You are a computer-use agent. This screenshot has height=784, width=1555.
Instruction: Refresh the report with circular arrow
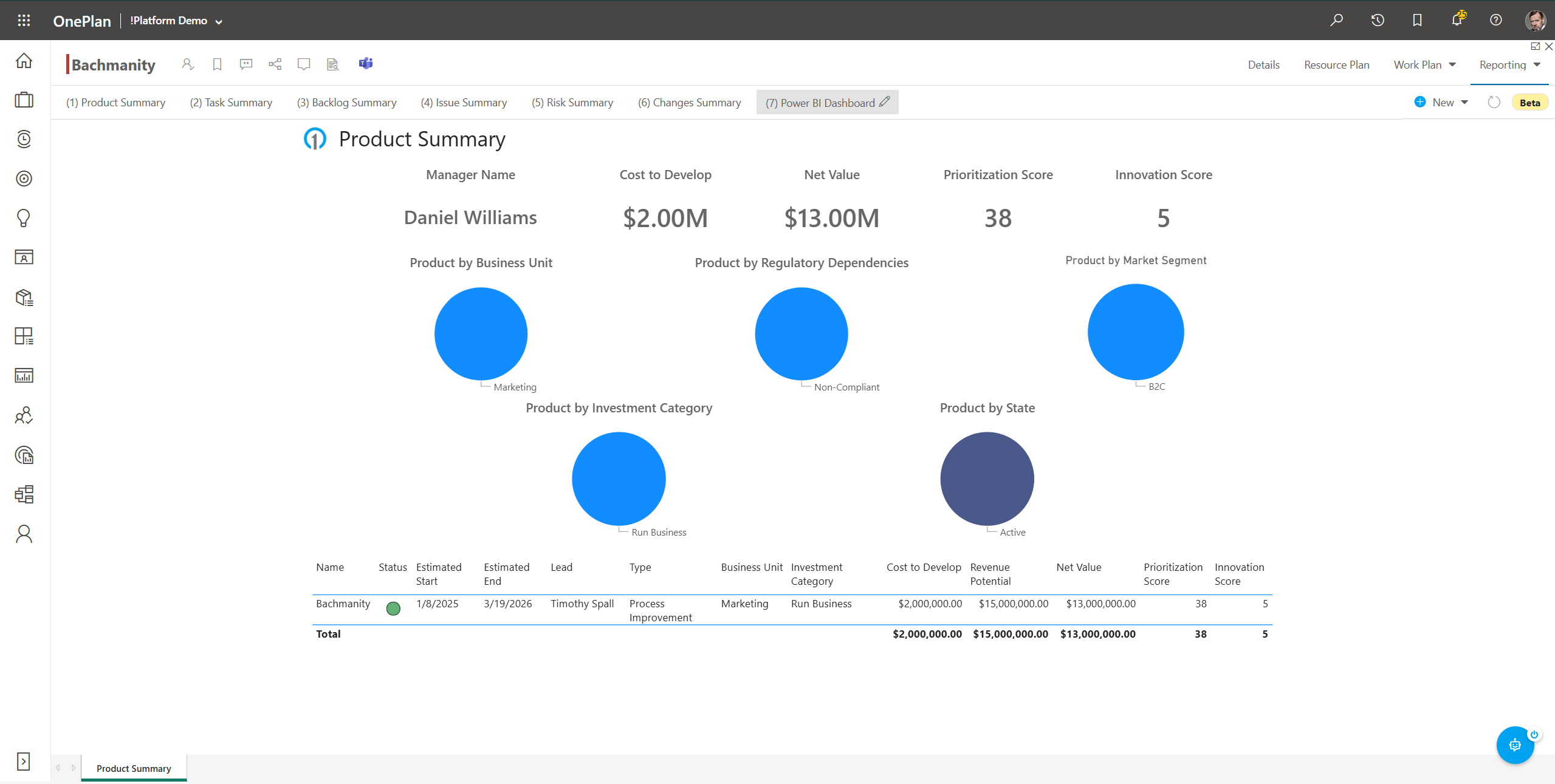(x=1494, y=102)
